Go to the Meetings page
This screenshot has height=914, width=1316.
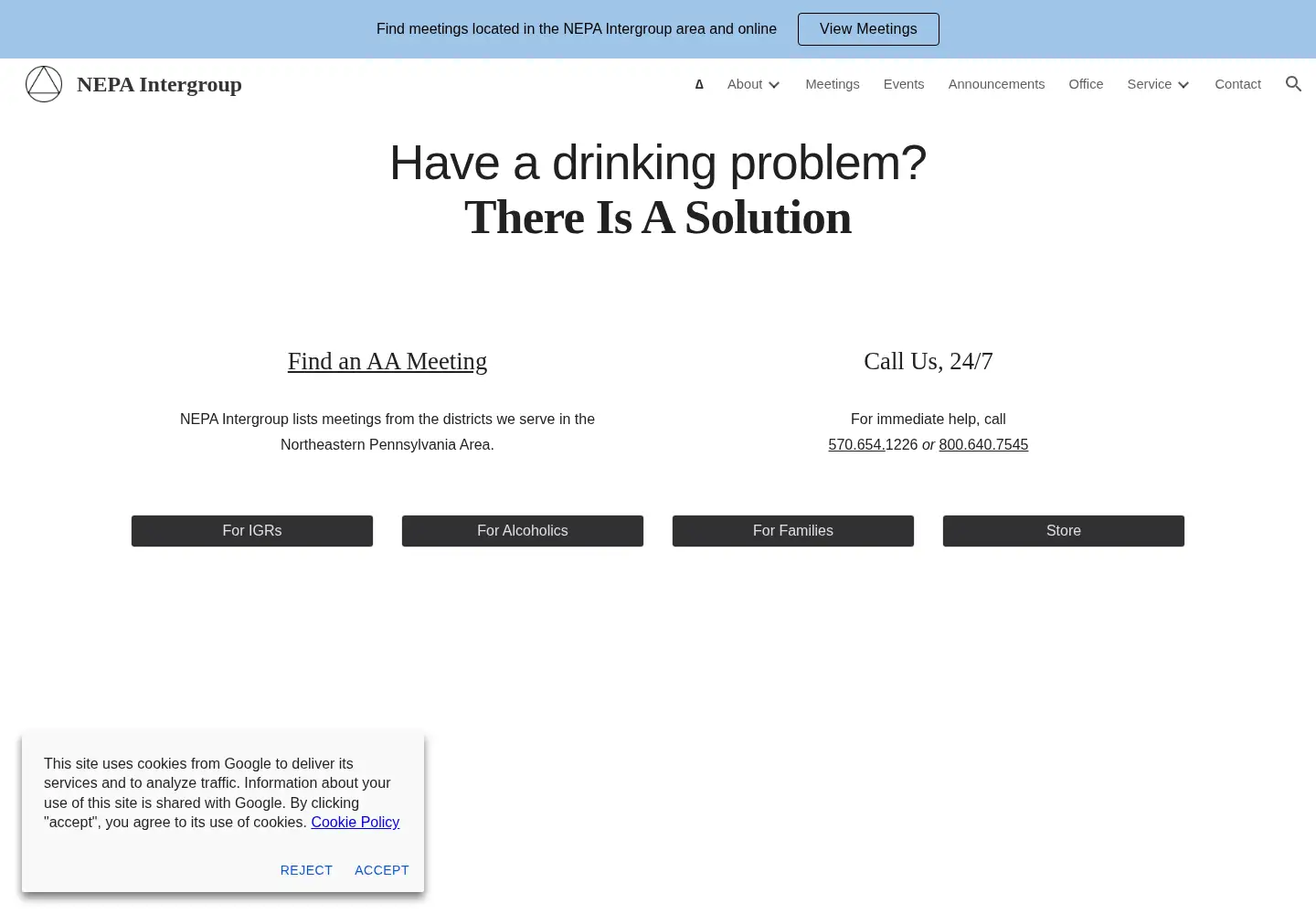click(x=833, y=84)
